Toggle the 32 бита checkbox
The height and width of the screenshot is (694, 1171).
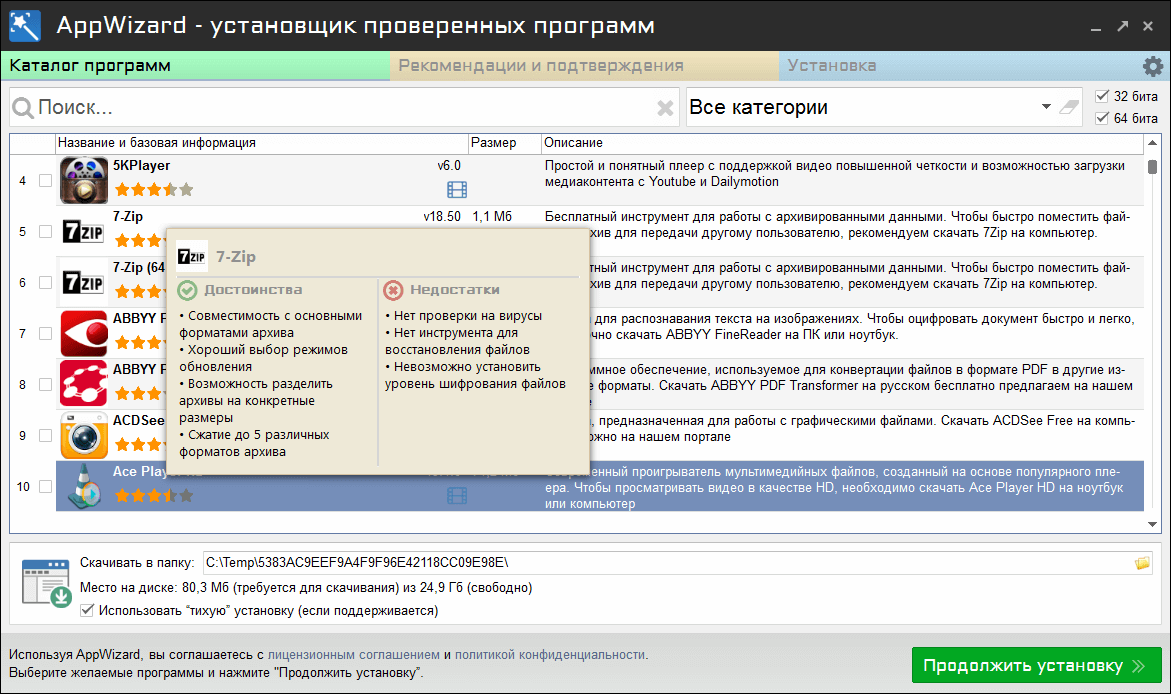pyautogui.click(x=1102, y=96)
